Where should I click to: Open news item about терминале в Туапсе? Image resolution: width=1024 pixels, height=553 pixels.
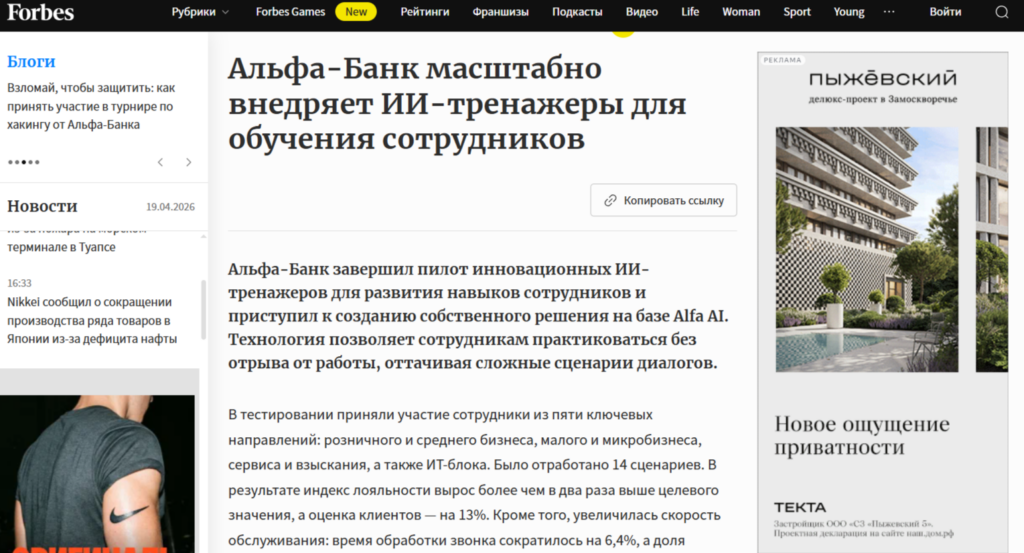point(61,247)
